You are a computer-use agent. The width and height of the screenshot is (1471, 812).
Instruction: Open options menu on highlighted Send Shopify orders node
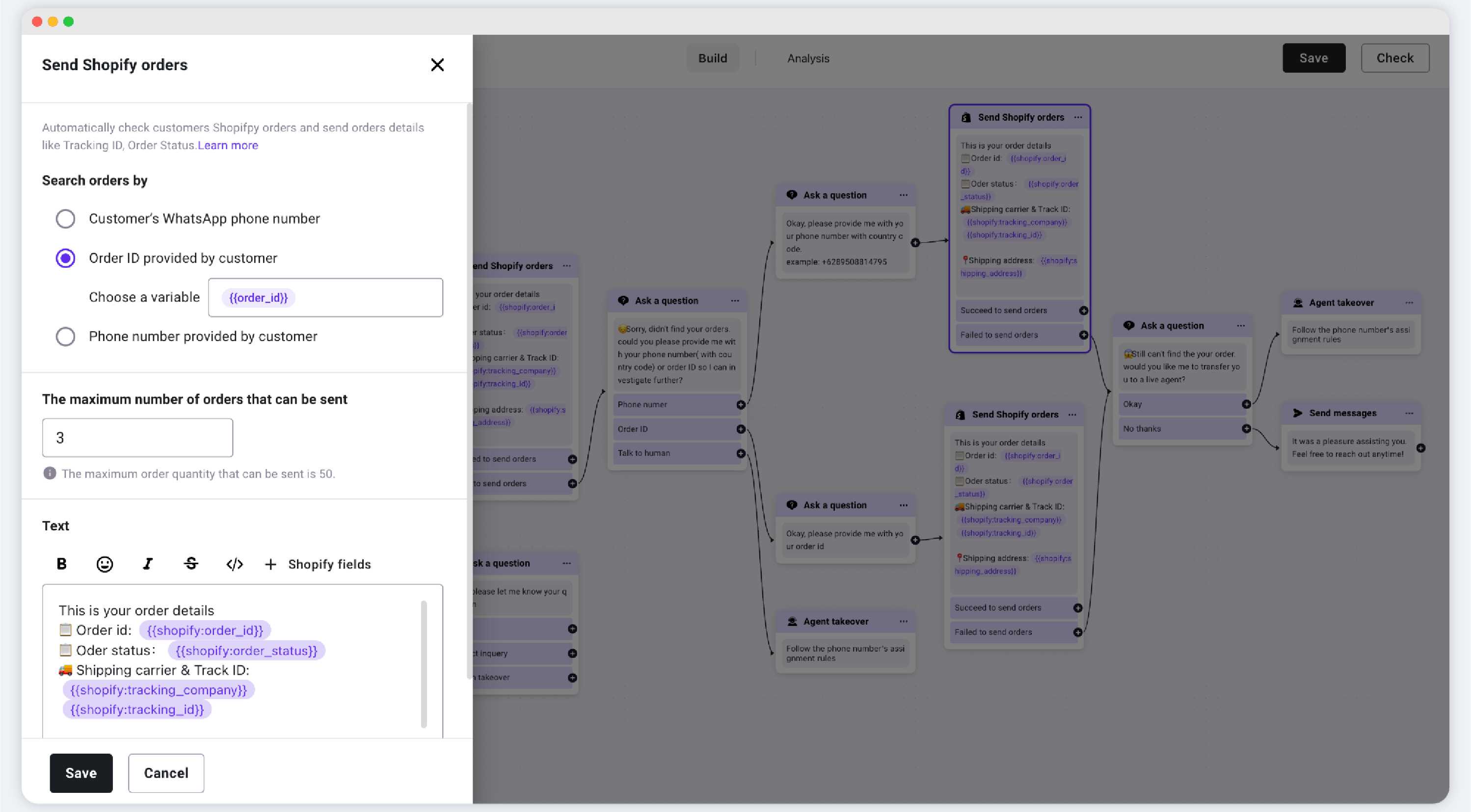[x=1078, y=117]
